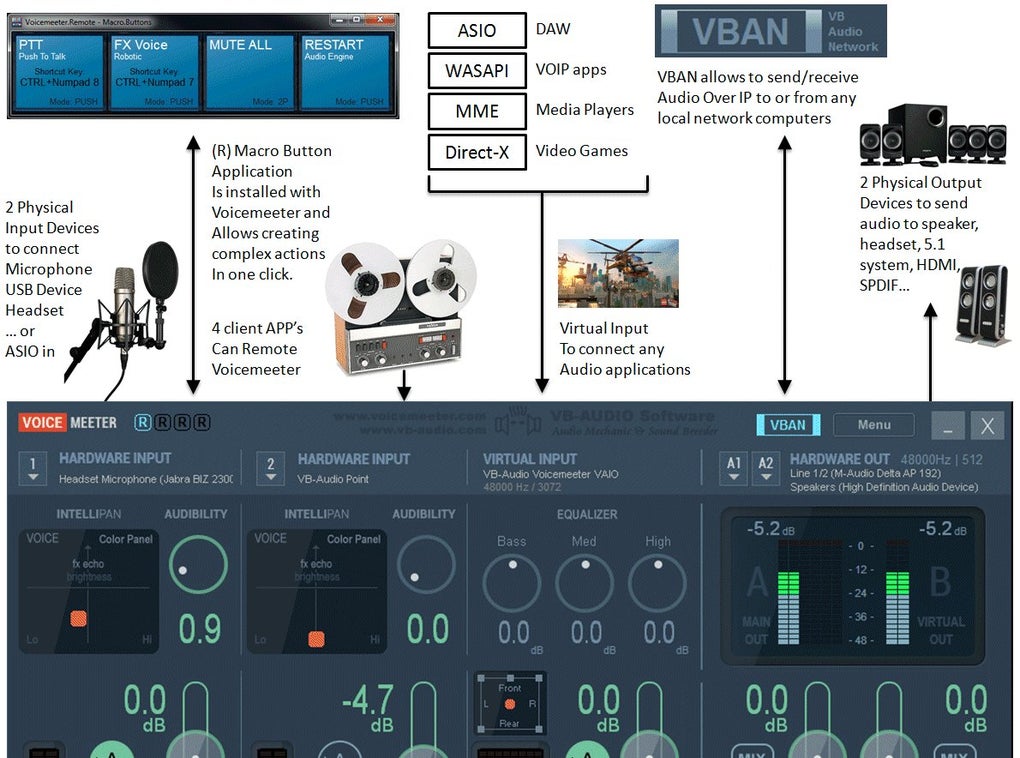Click the reel-to-reel tape recorder image
This screenshot has height=758, width=1020.
pyautogui.click(x=401, y=308)
